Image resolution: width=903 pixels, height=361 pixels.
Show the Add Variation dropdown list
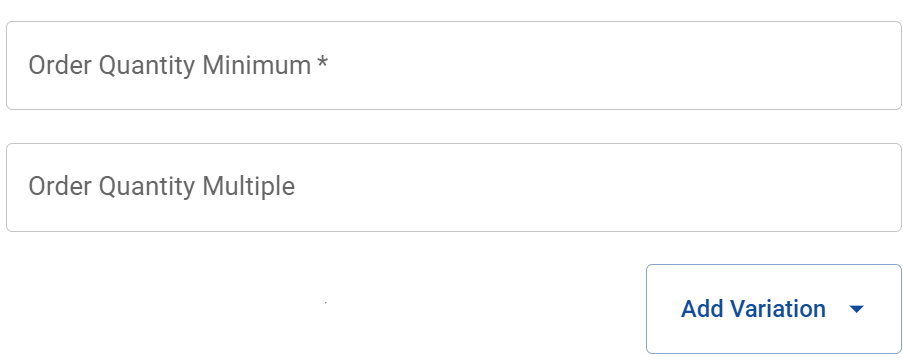tap(773, 309)
